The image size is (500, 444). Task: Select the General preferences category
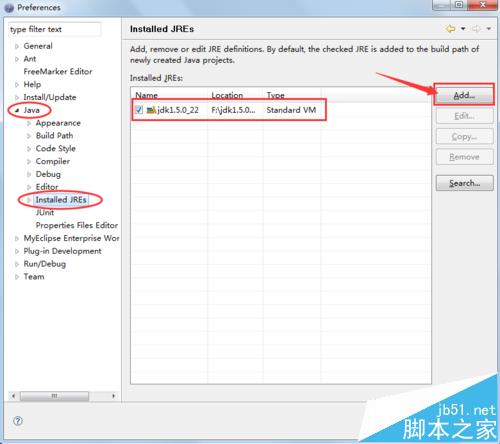[38, 46]
